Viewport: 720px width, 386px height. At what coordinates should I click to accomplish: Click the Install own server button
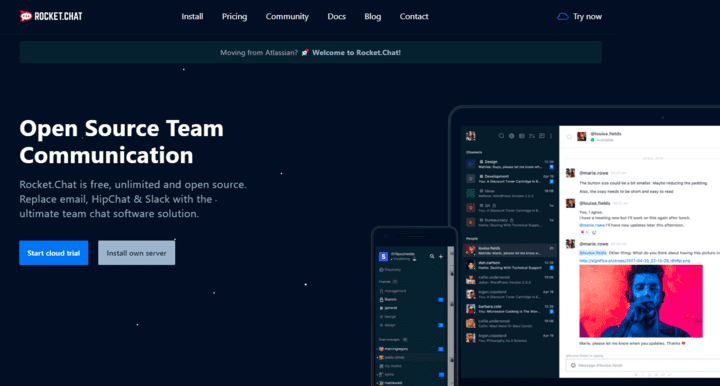pyautogui.click(x=136, y=253)
